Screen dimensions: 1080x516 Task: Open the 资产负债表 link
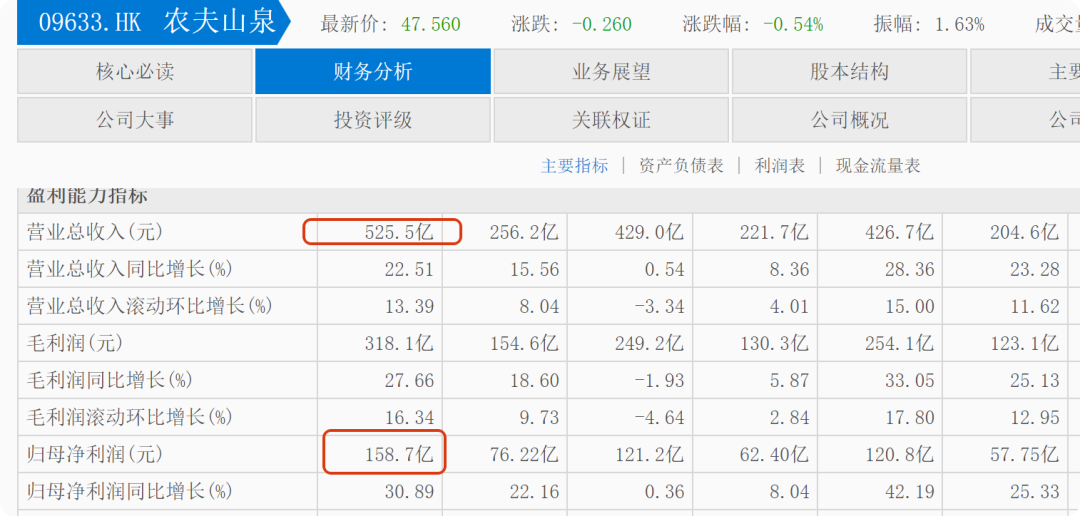pyautogui.click(x=681, y=166)
